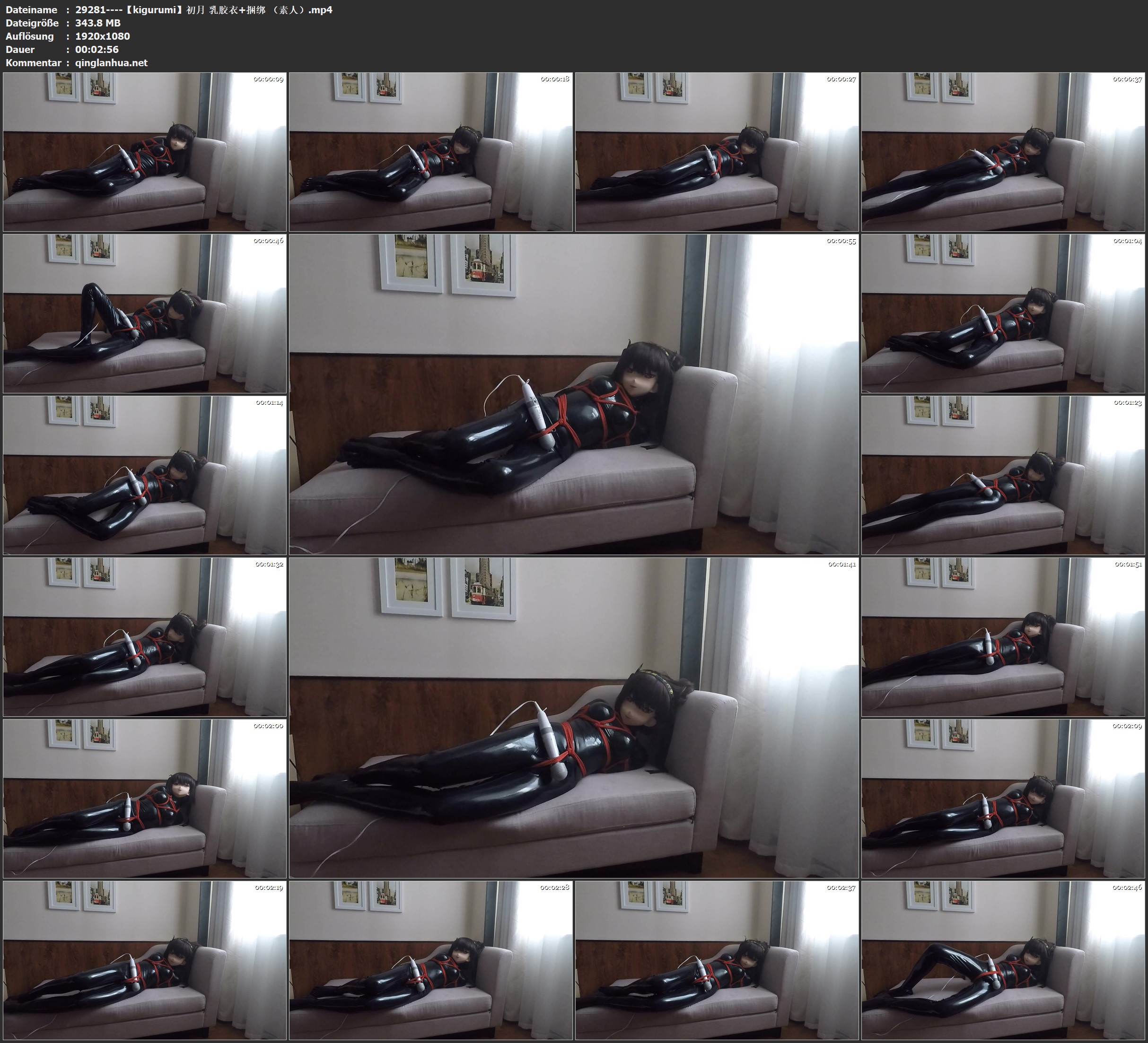Click the thumbnail stamped 00:02:28
1148x1043 pixels.
(430, 960)
